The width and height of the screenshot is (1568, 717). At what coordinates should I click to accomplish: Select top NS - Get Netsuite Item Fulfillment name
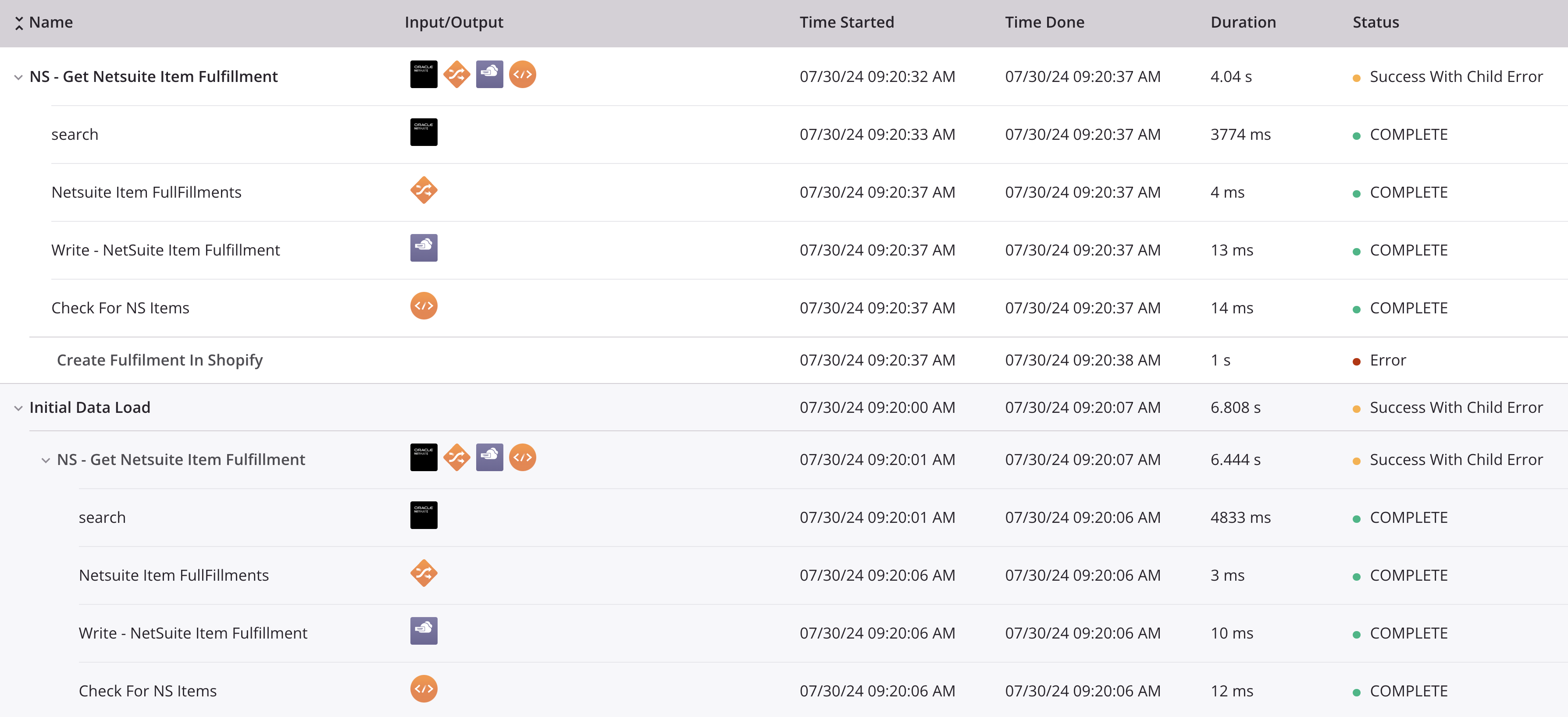153,77
